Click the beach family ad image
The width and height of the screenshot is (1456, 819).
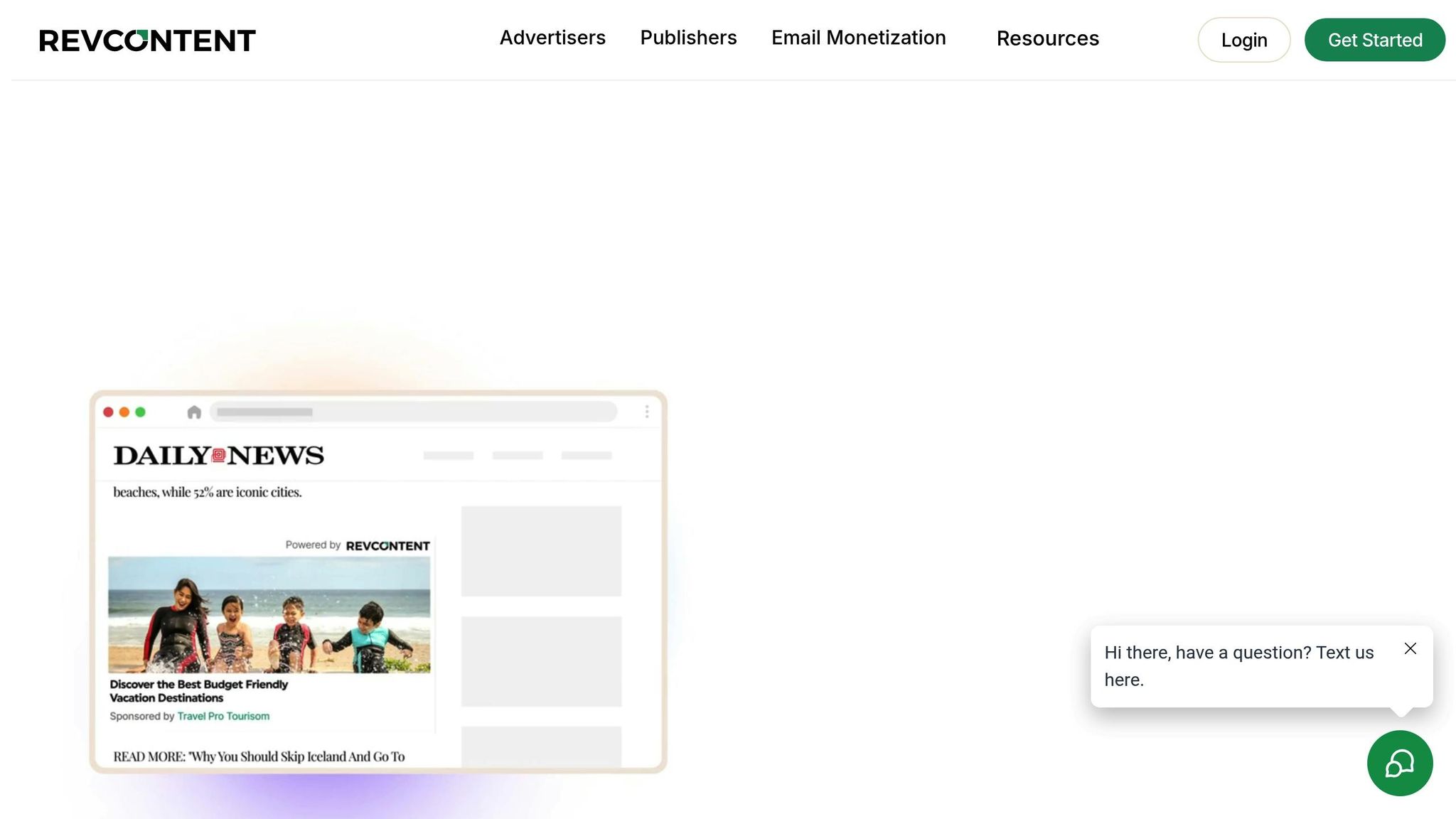pos(269,615)
